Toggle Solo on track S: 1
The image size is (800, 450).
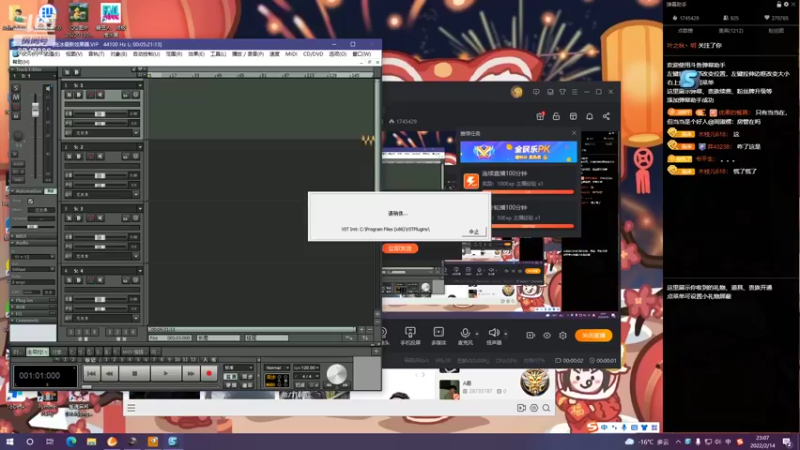(69, 95)
